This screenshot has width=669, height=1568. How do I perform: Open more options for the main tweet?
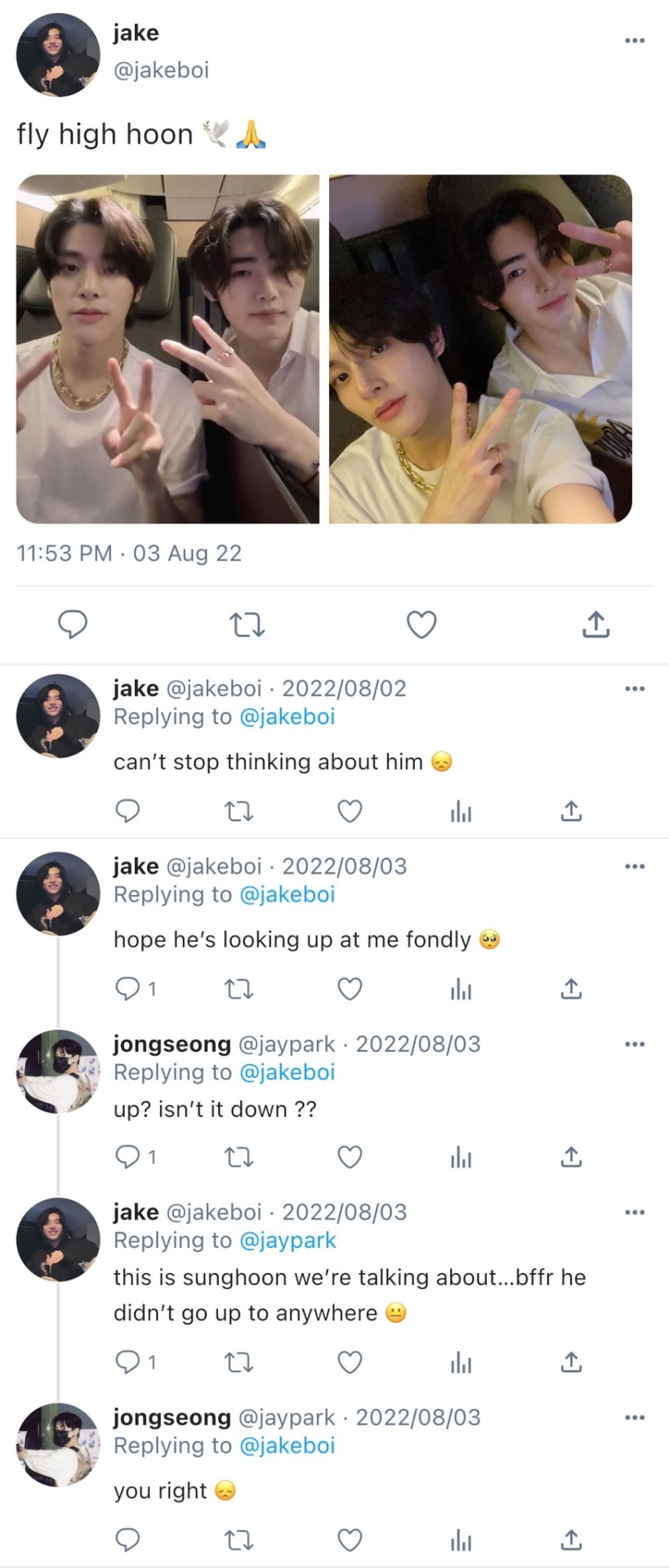coord(635,40)
